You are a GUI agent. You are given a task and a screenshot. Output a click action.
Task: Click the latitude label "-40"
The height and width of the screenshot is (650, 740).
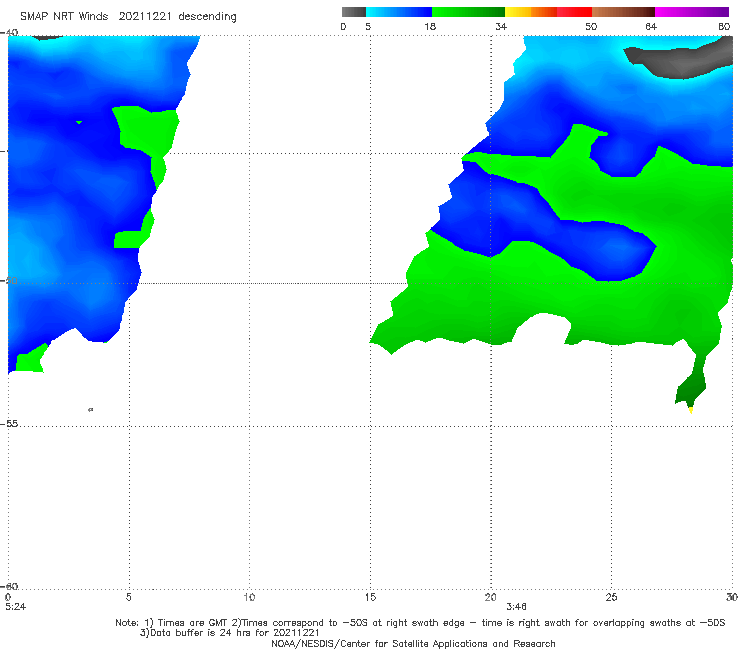tap(9, 33)
